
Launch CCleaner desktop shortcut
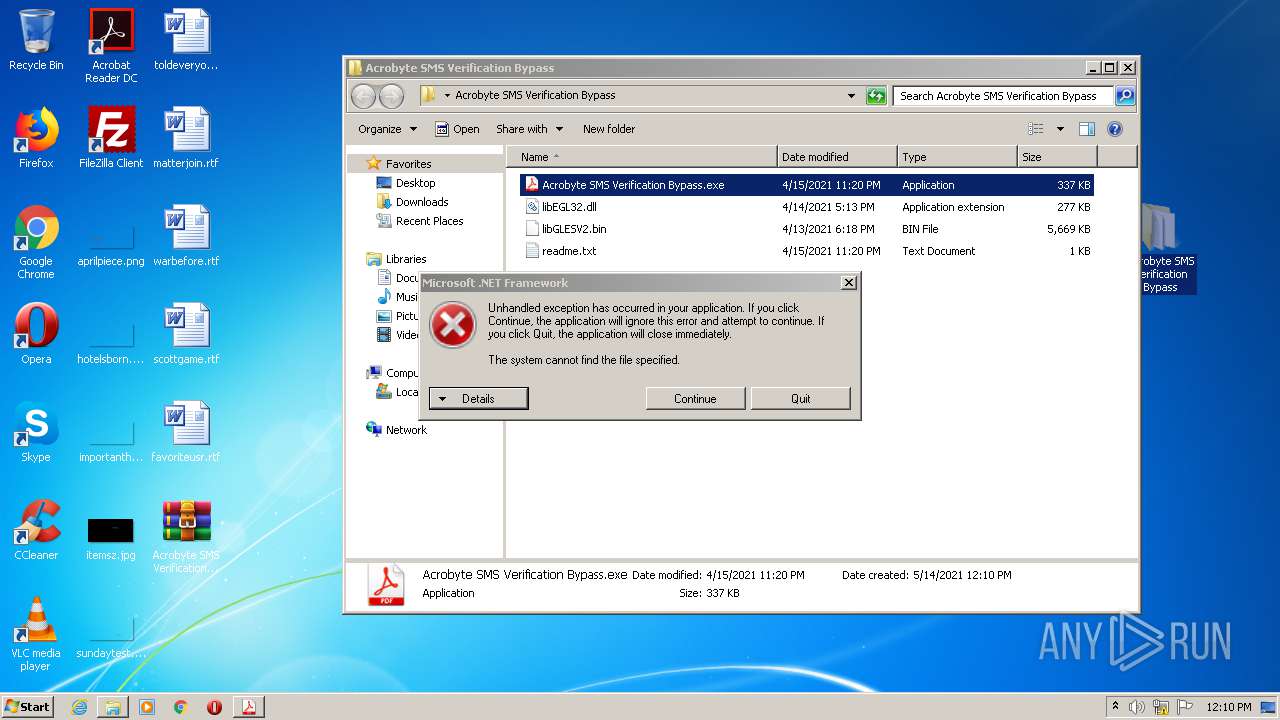pos(36,530)
